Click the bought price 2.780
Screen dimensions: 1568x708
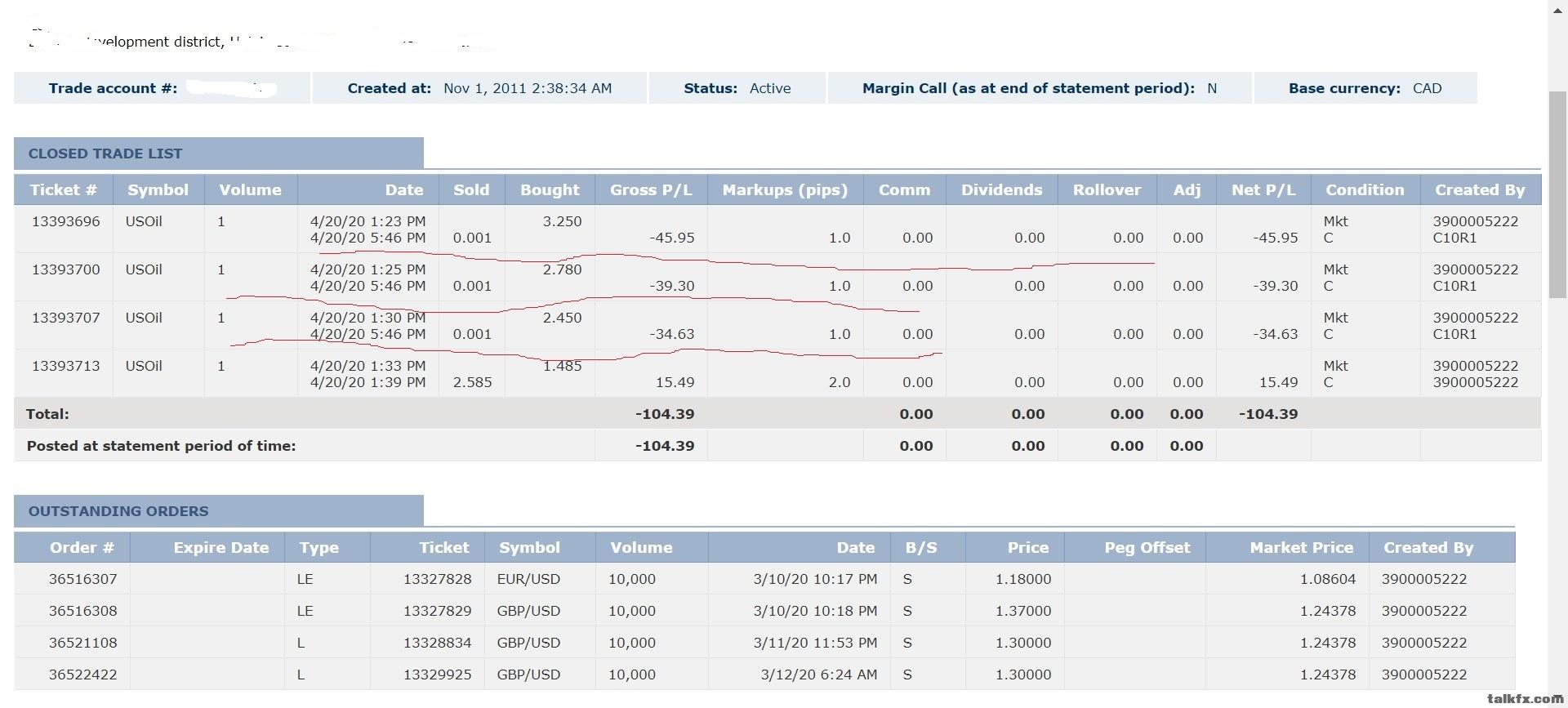(562, 269)
